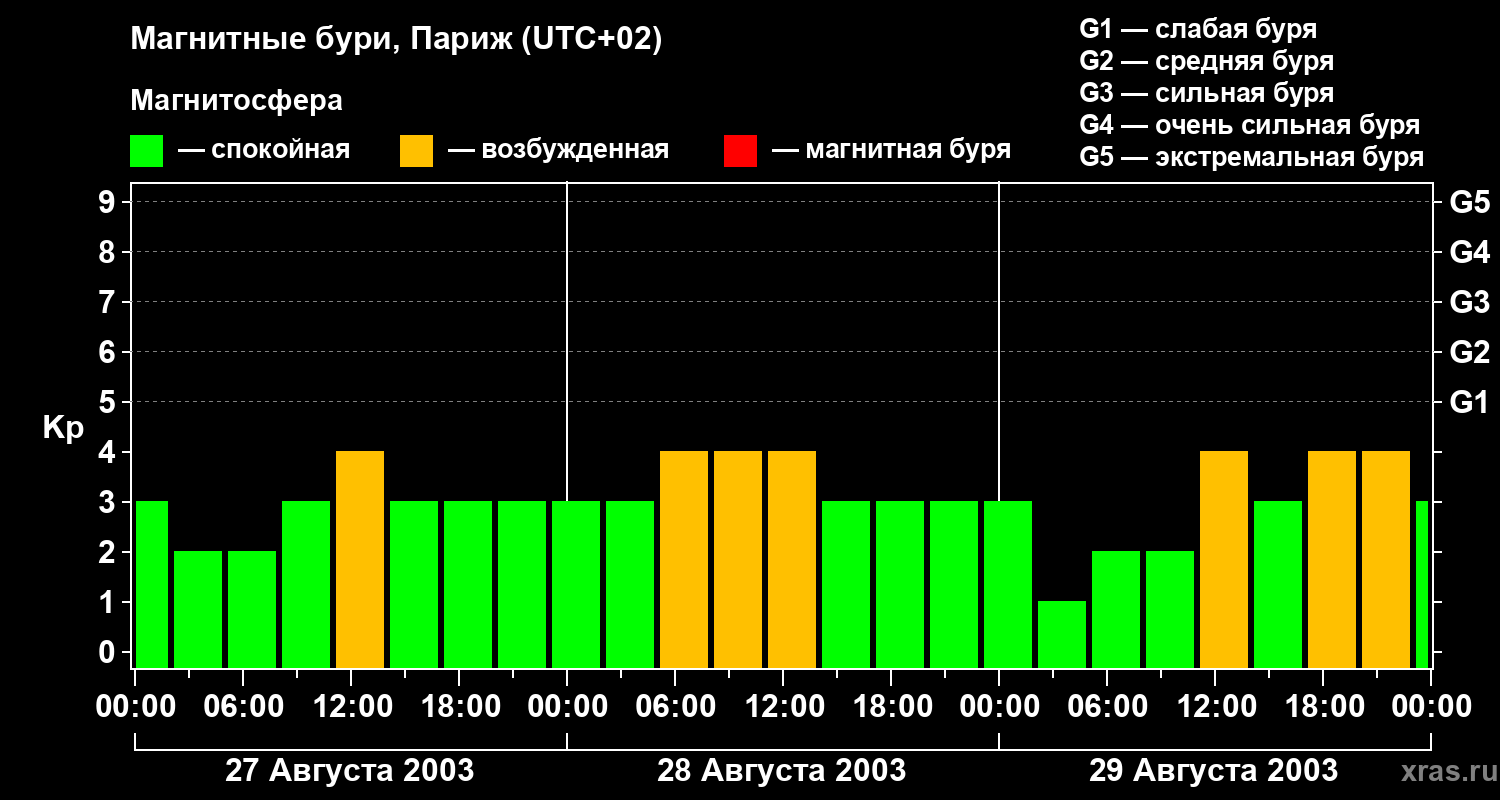Click 'G5 — экстремальная буря' text
The width and height of the screenshot is (1500, 800).
(1252, 157)
